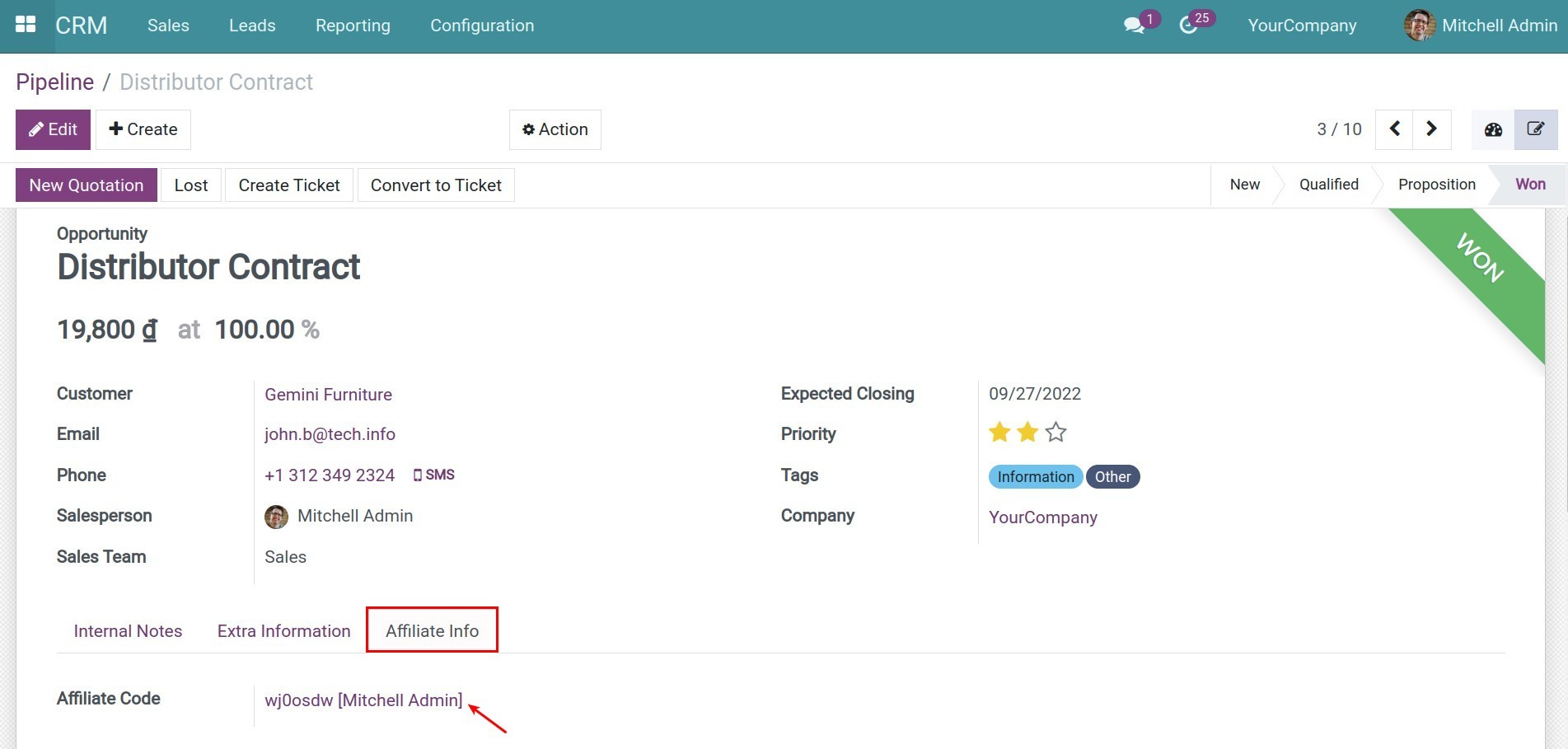Open the Configuration menu
Viewport: 1568px width, 749px height.
click(x=482, y=26)
